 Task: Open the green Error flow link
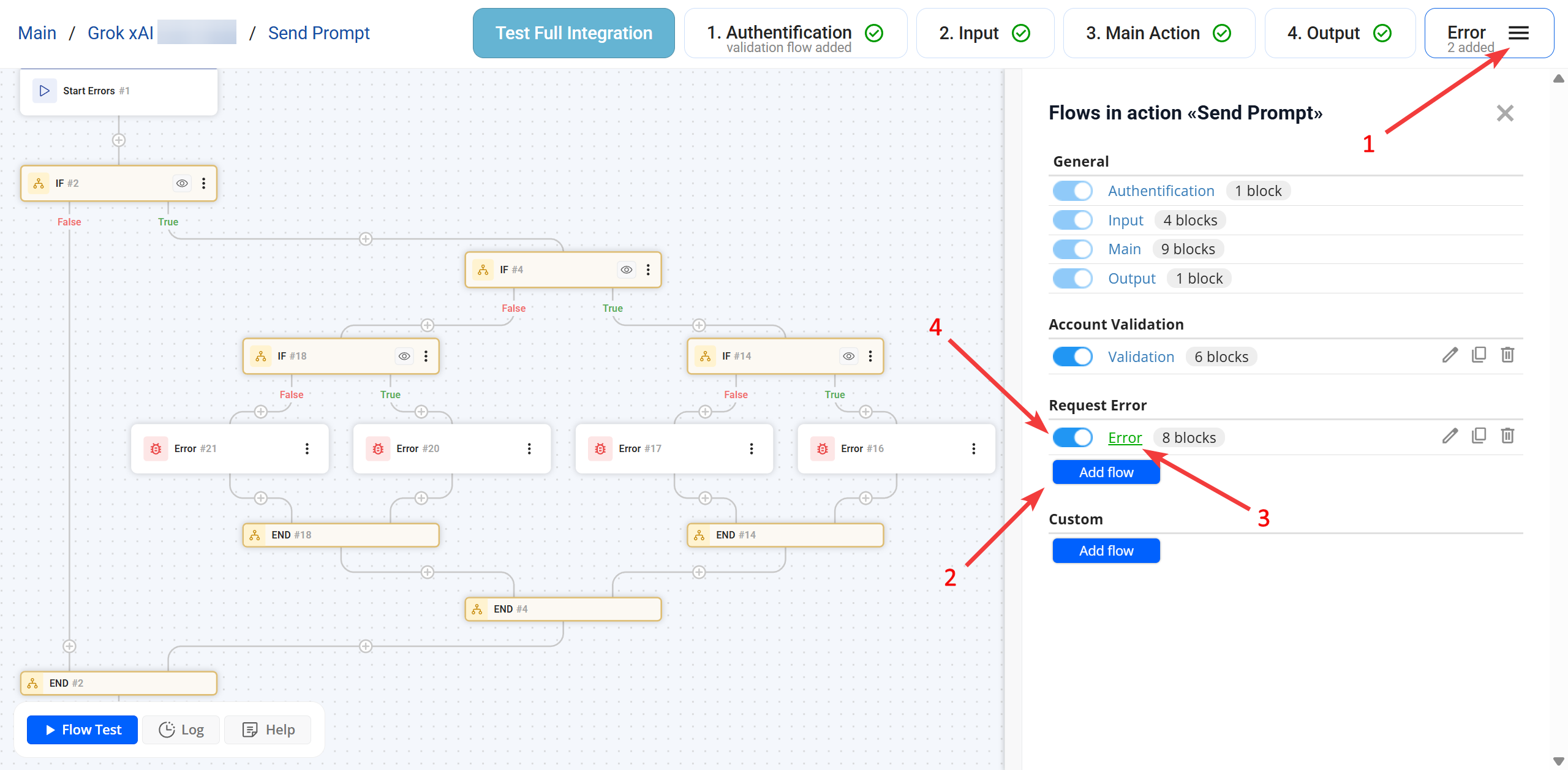coord(1125,438)
